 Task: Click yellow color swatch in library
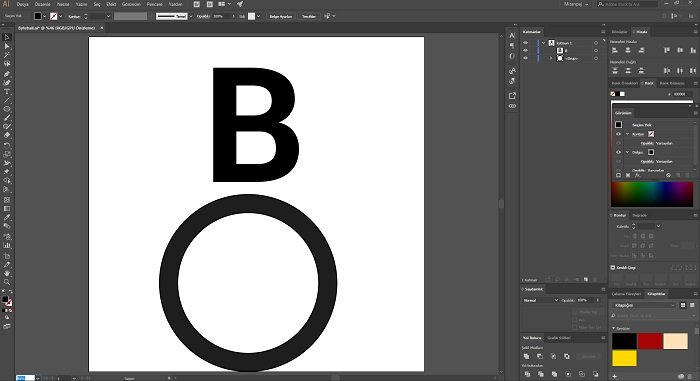624,358
